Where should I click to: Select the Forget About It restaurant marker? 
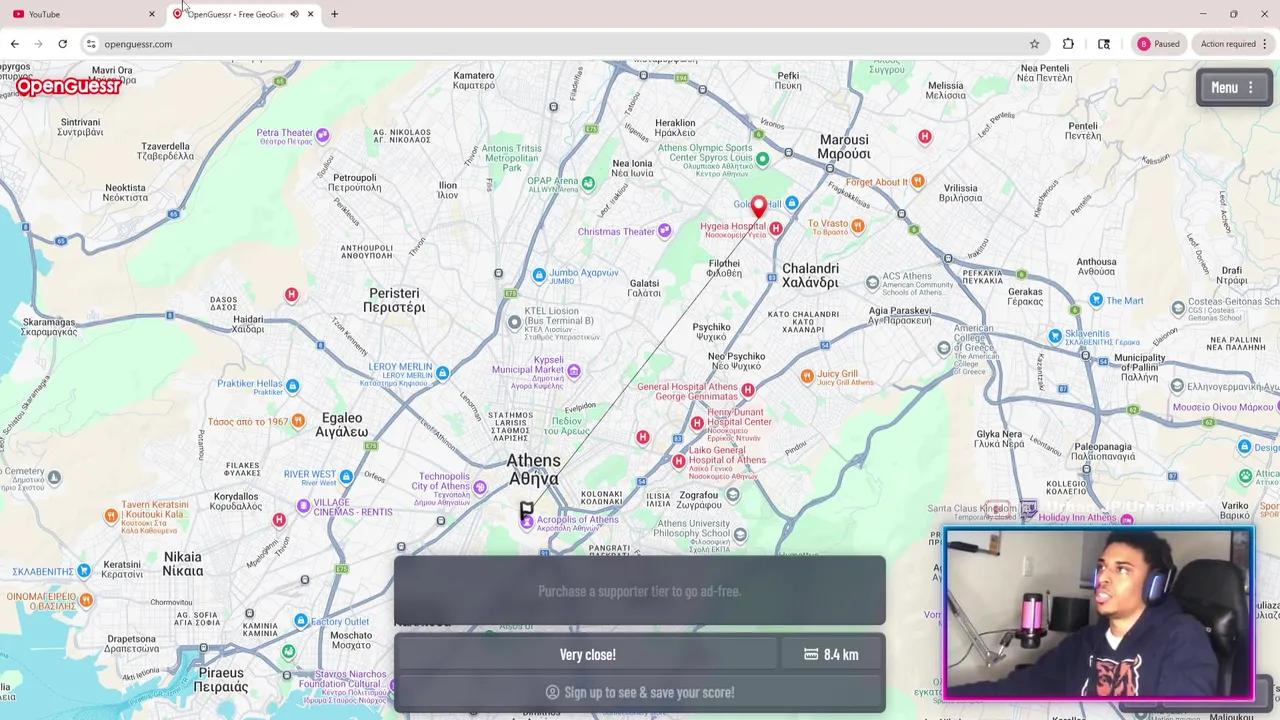pyautogui.click(x=918, y=181)
